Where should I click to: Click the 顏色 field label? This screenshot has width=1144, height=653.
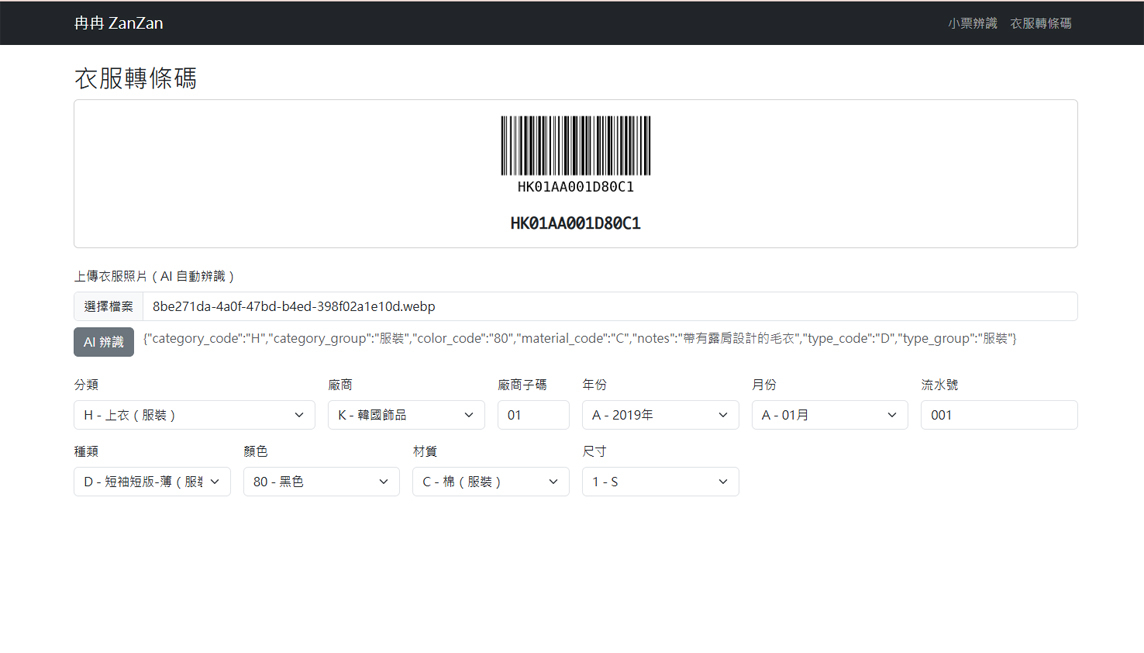pos(255,452)
